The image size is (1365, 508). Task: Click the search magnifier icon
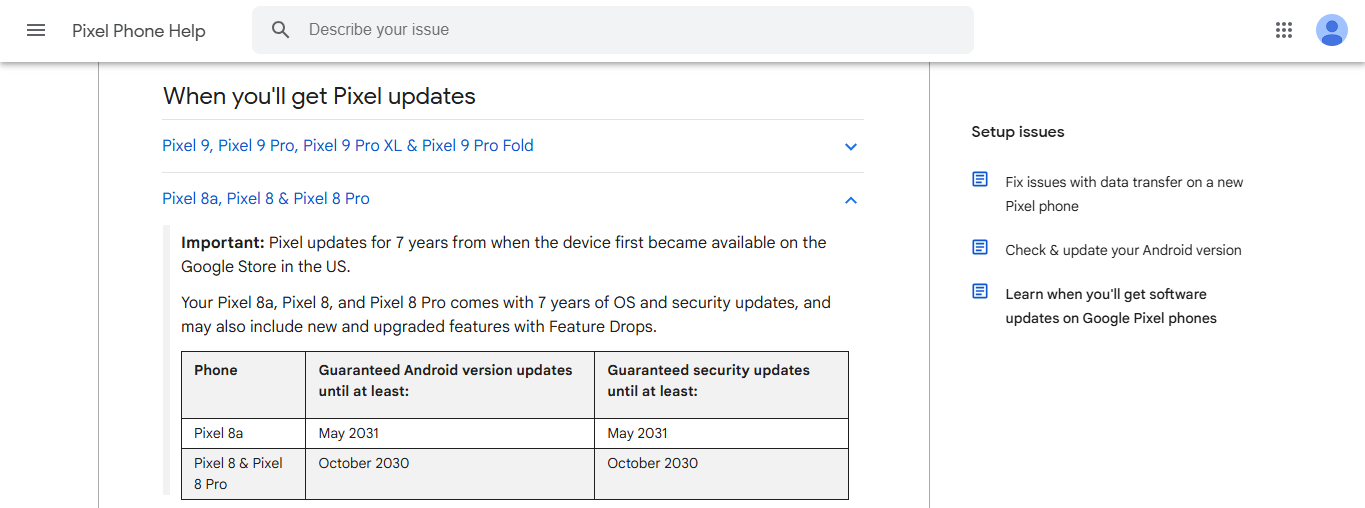pyautogui.click(x=281, y=30)
